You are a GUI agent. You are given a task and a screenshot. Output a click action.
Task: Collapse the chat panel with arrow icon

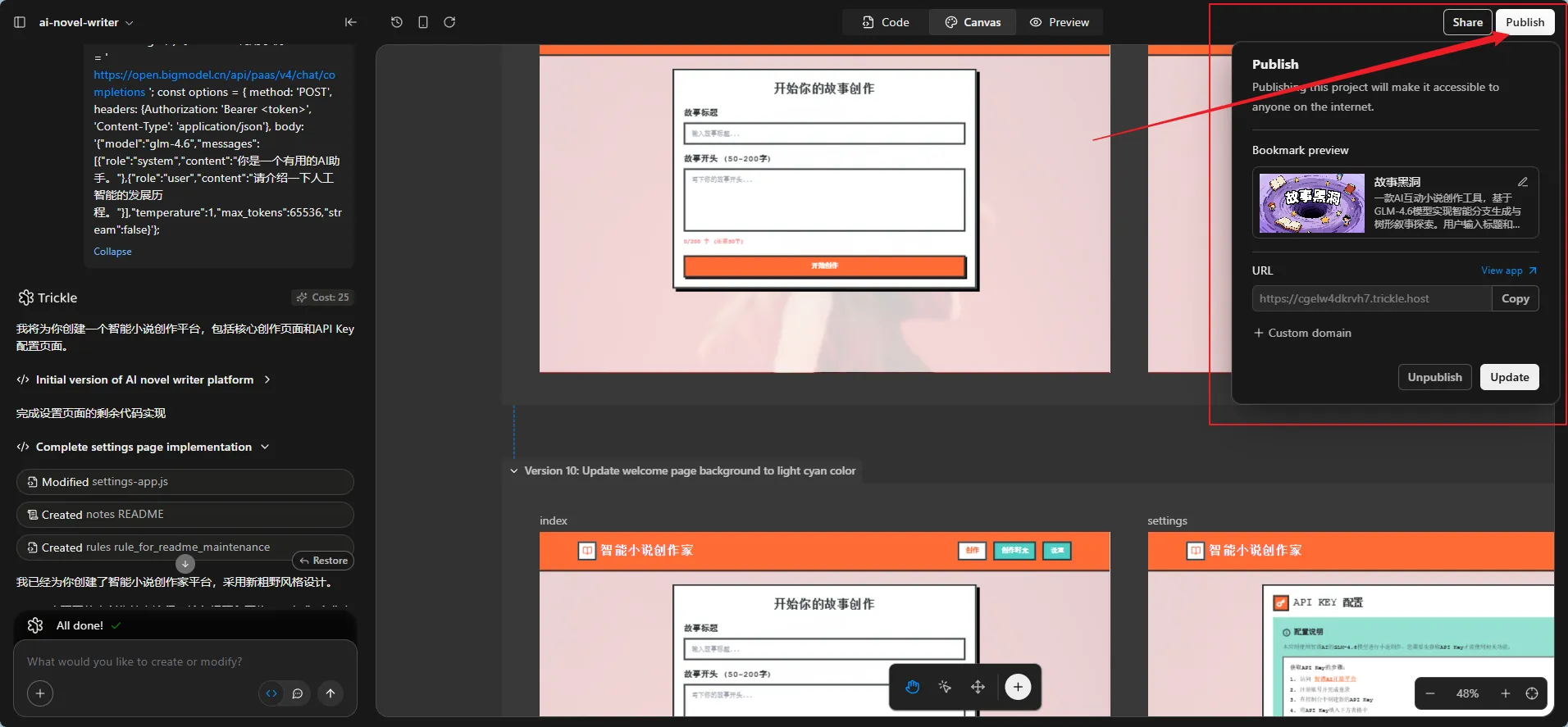click(x=351, y=22)
